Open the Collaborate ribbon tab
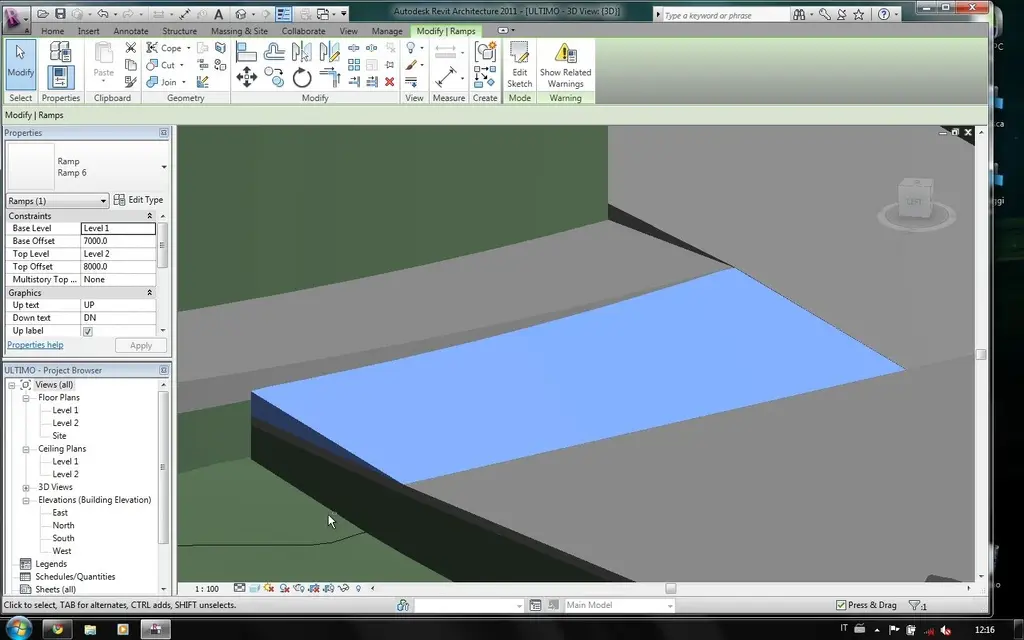 303,31
